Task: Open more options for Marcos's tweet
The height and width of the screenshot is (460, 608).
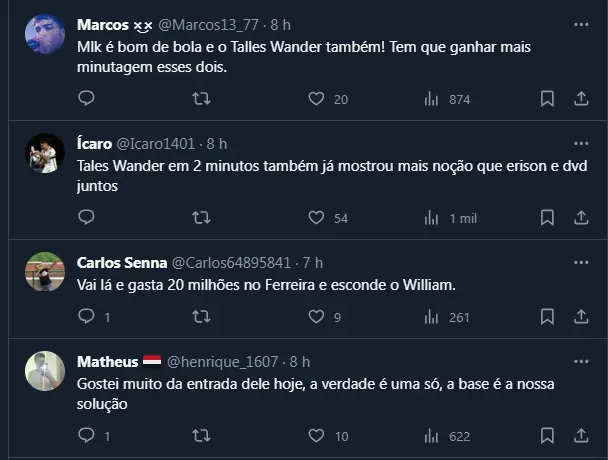Action: [x=581, y=24]
